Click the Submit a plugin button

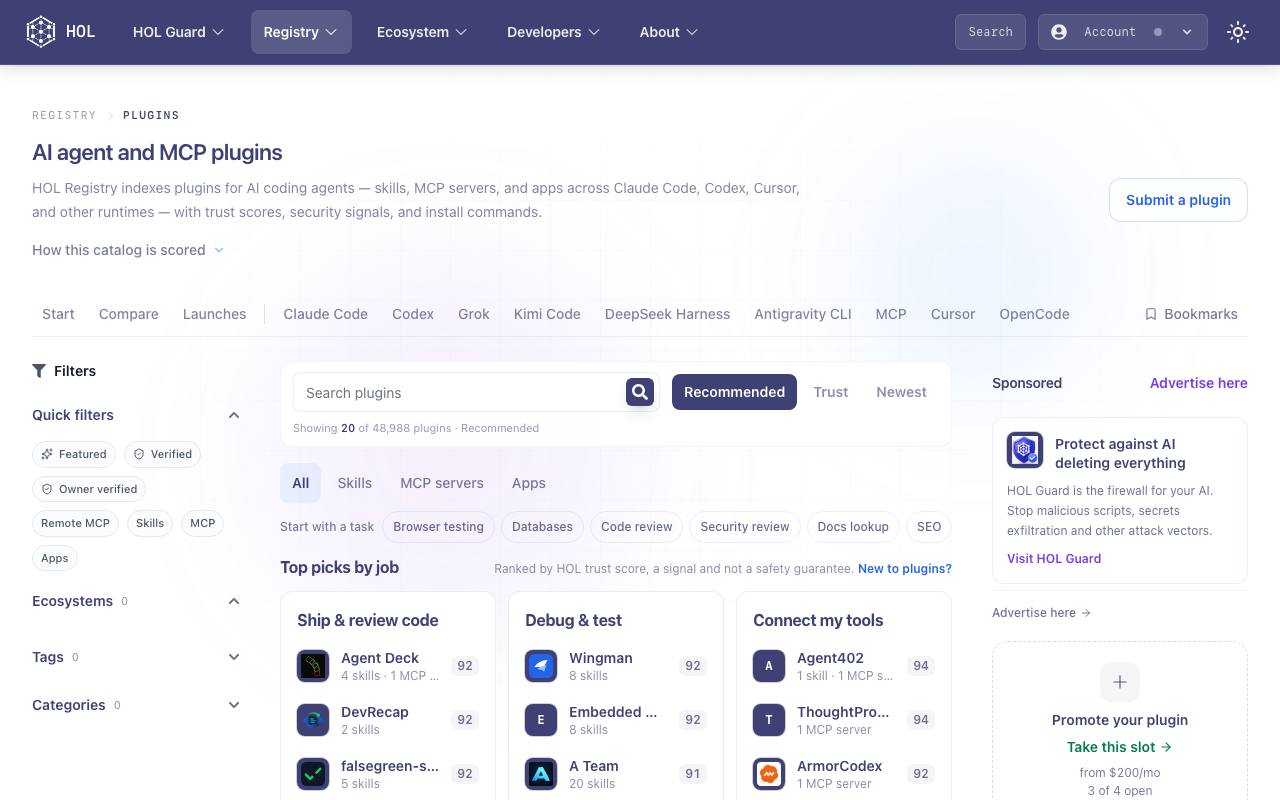[x=1178, y=200]
